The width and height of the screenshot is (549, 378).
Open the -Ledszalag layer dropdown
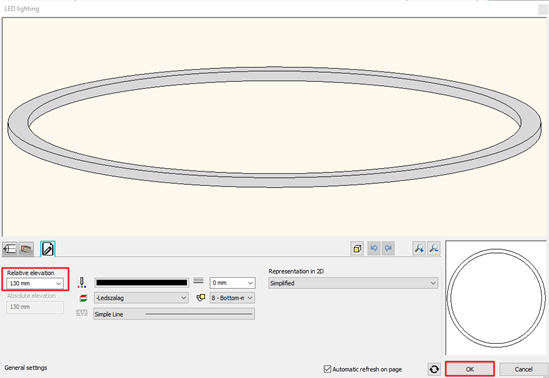[x=141, y=298]
